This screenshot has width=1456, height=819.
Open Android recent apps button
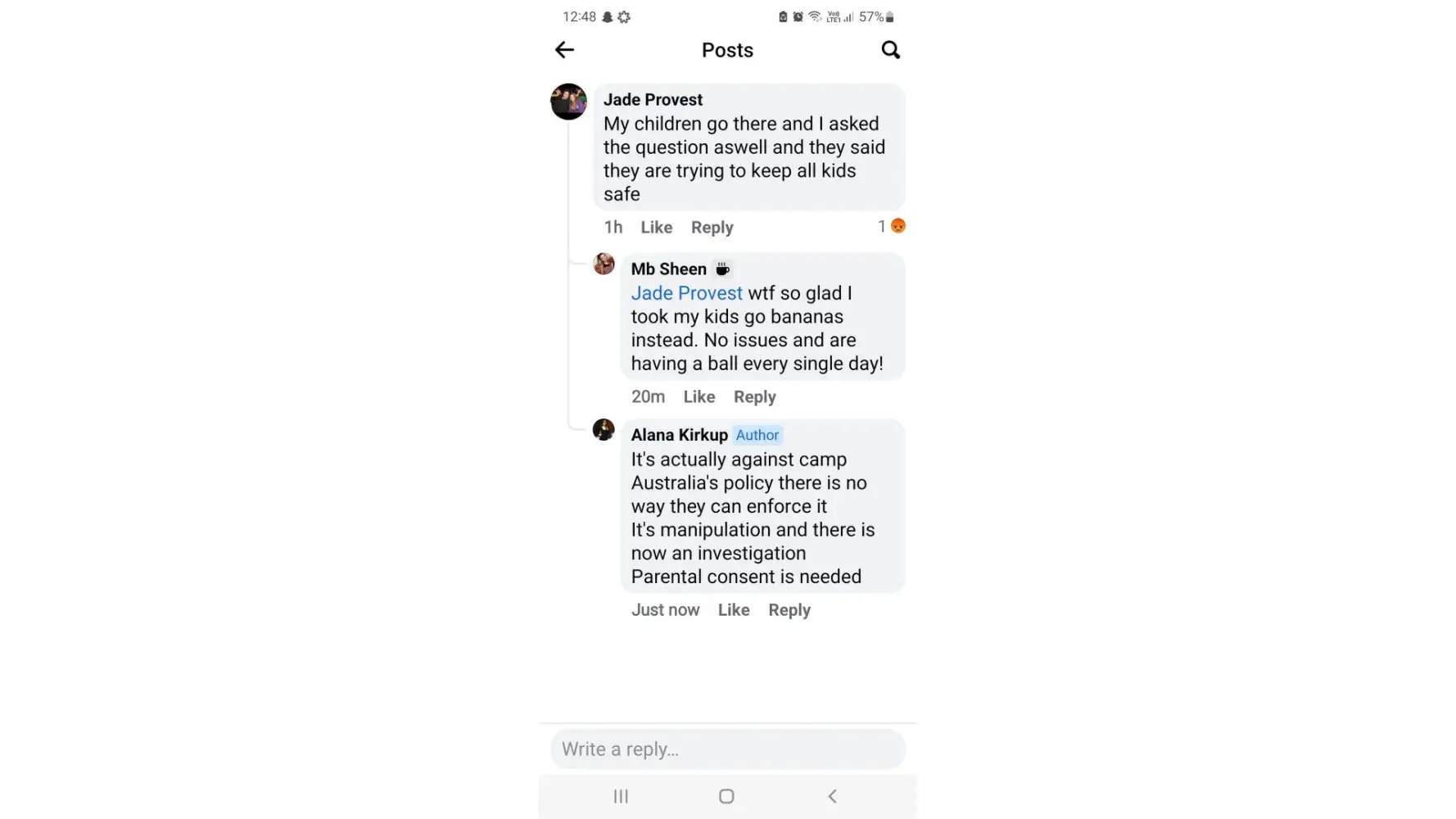pos(621,796)
